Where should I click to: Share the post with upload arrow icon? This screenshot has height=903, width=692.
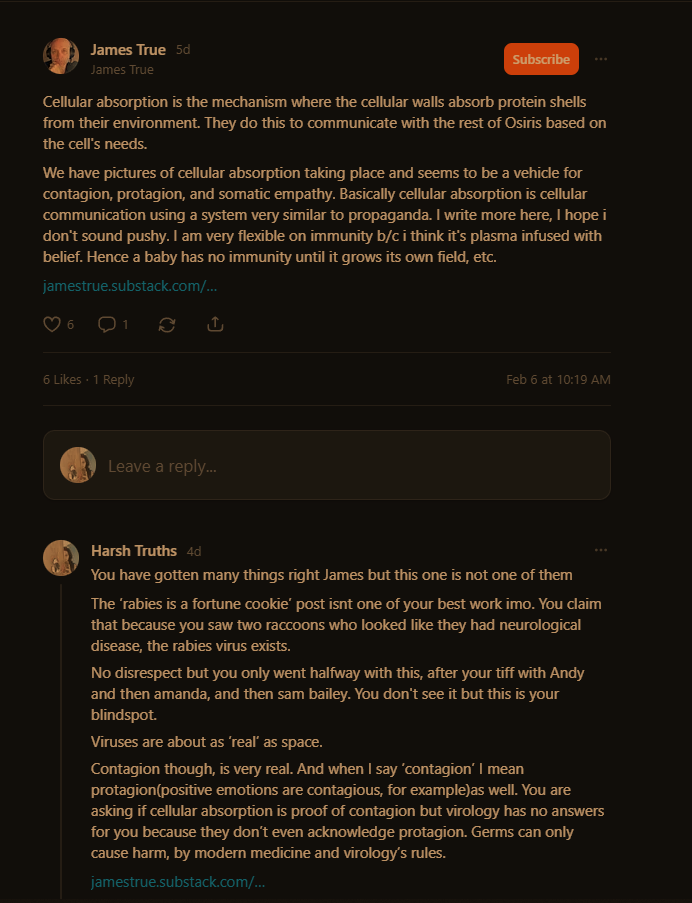tap(215, 325)
